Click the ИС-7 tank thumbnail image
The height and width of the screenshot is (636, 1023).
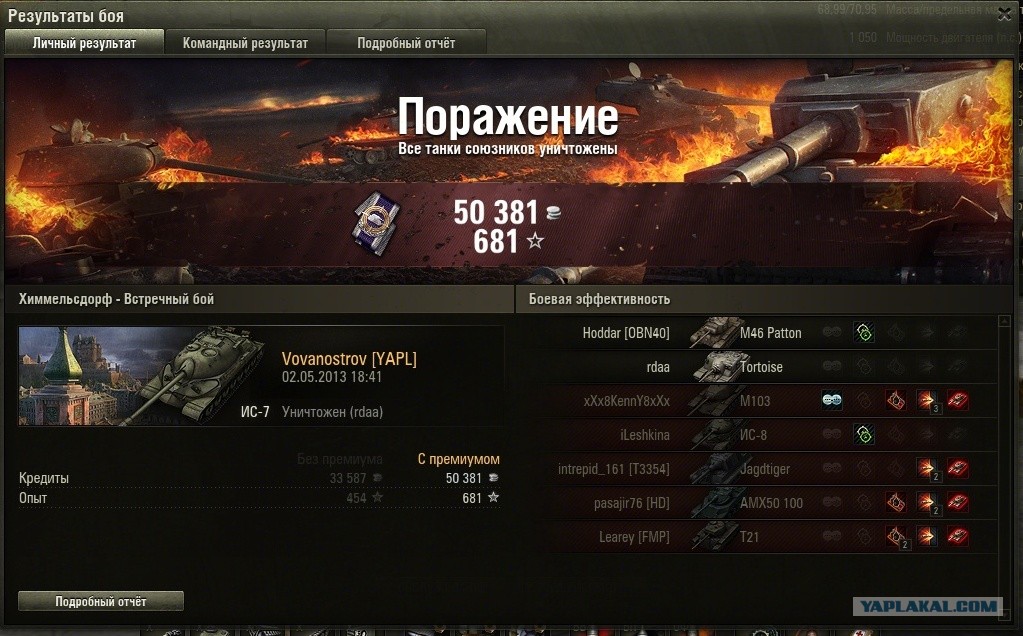(145, 376)
